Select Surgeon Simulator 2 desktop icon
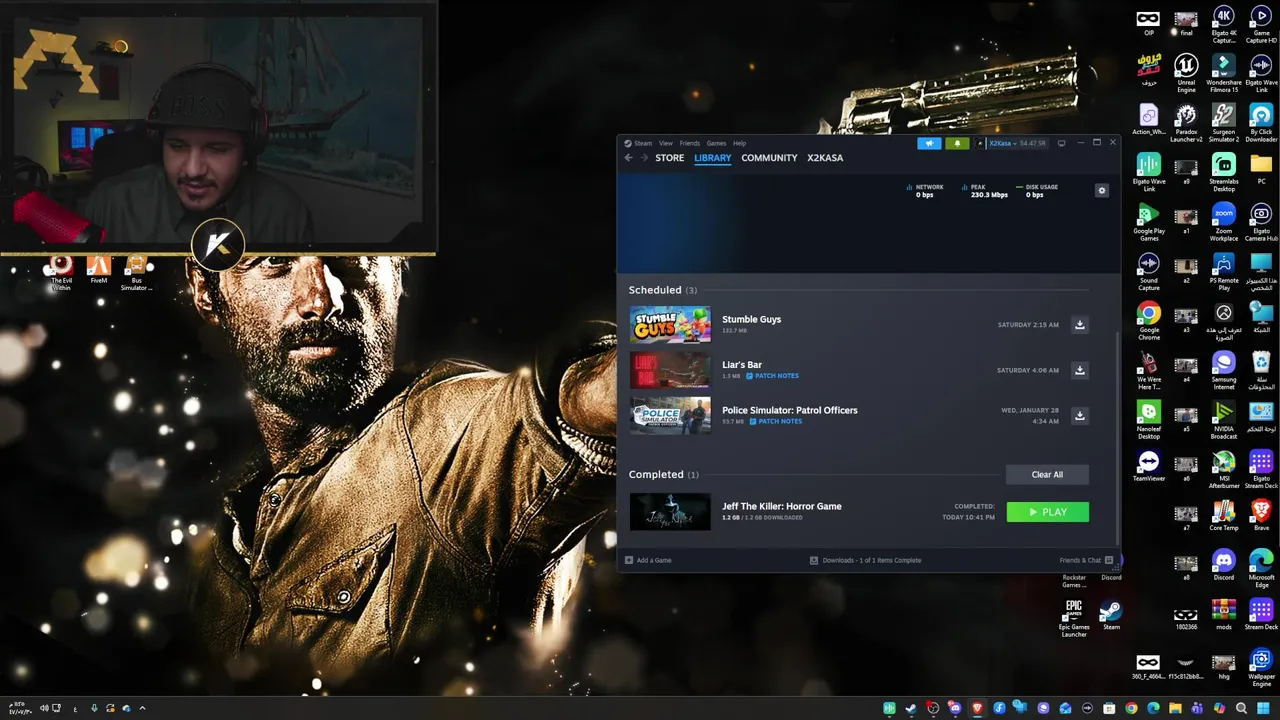This screenshot has width=1280, height=720. click(x=1223, y=123)
